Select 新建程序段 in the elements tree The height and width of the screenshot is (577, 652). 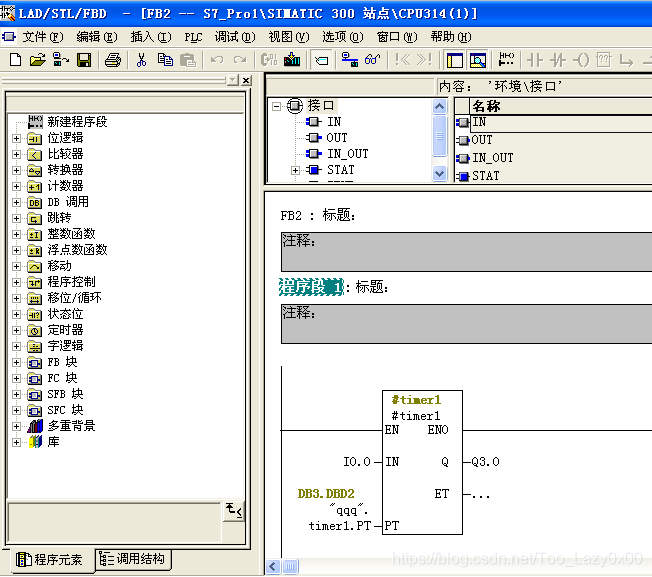point(77,122)
